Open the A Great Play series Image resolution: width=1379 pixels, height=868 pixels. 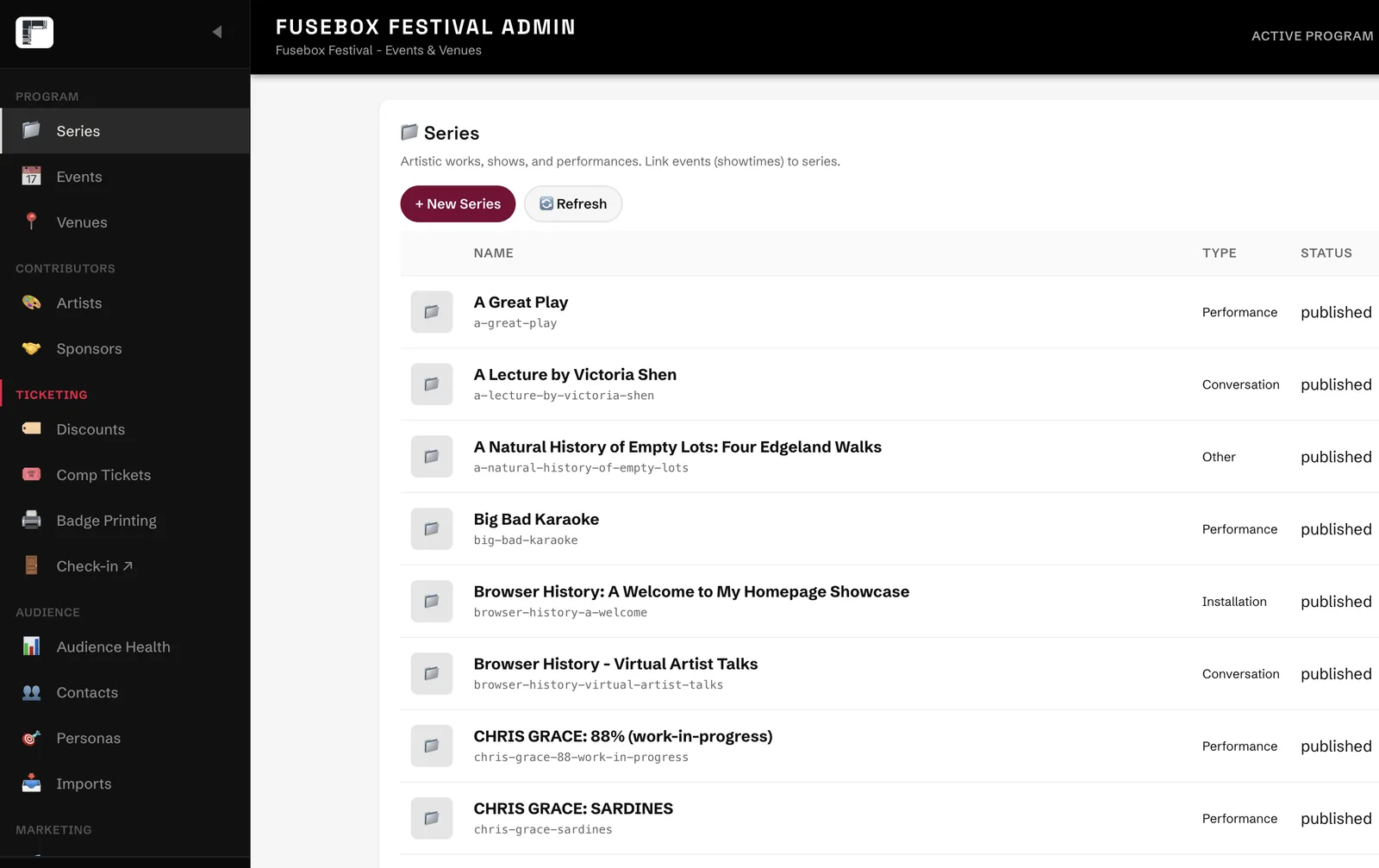(521, 303)
